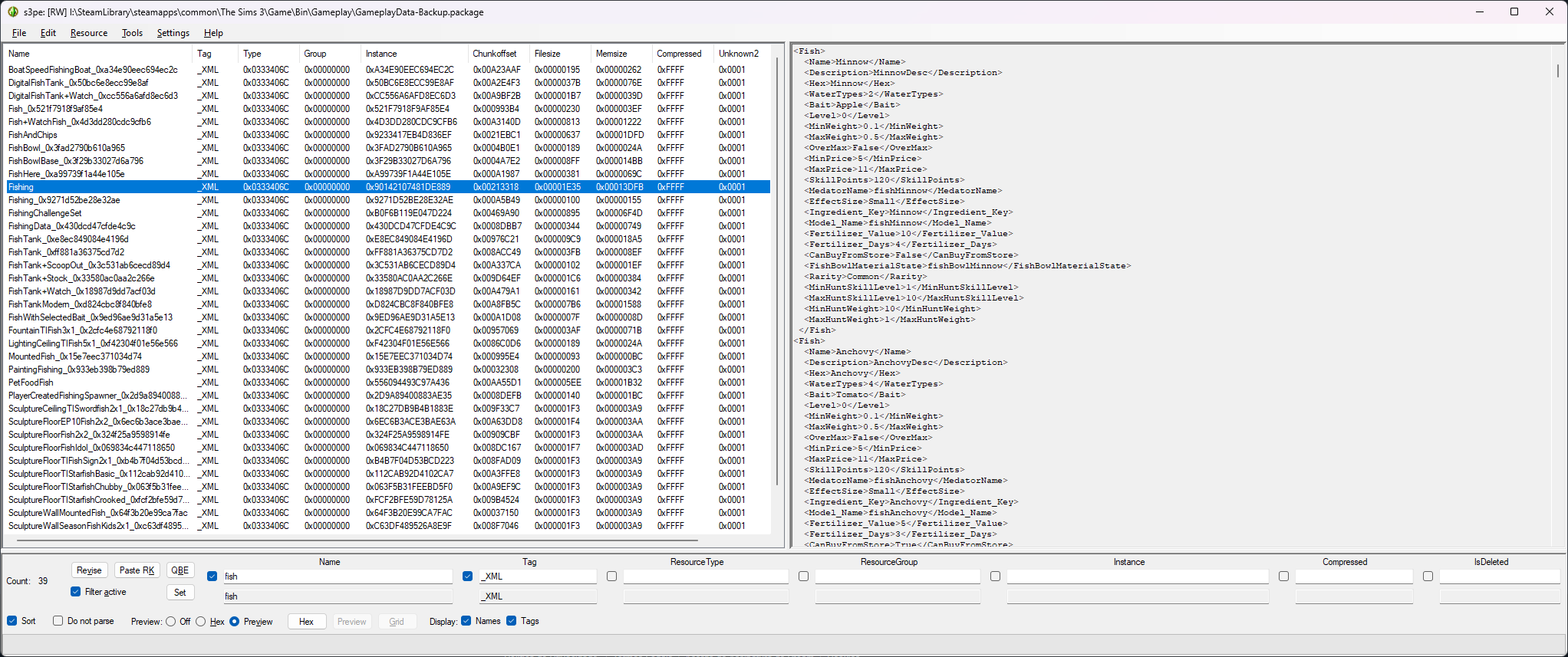Image resolution: width=1568 pixels, height=657 pixels.
Task: Toggle the Filter active checkbox
Action: tap(75, 592)
